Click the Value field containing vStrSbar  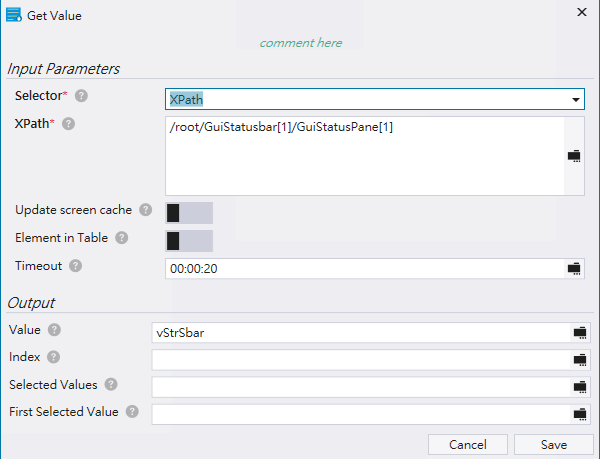point(360,332)
